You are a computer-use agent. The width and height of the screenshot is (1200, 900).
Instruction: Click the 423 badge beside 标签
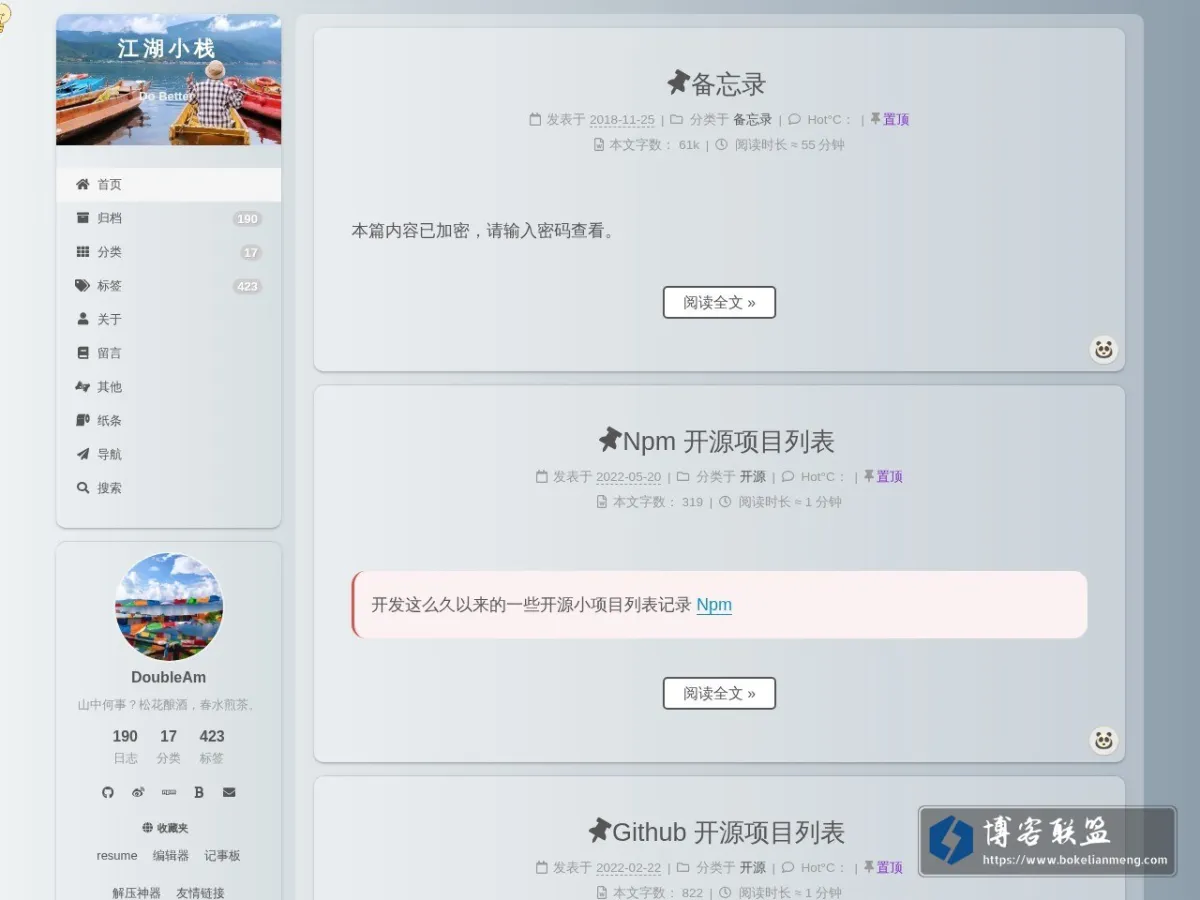pyautogui.click(x=247, y=286)
